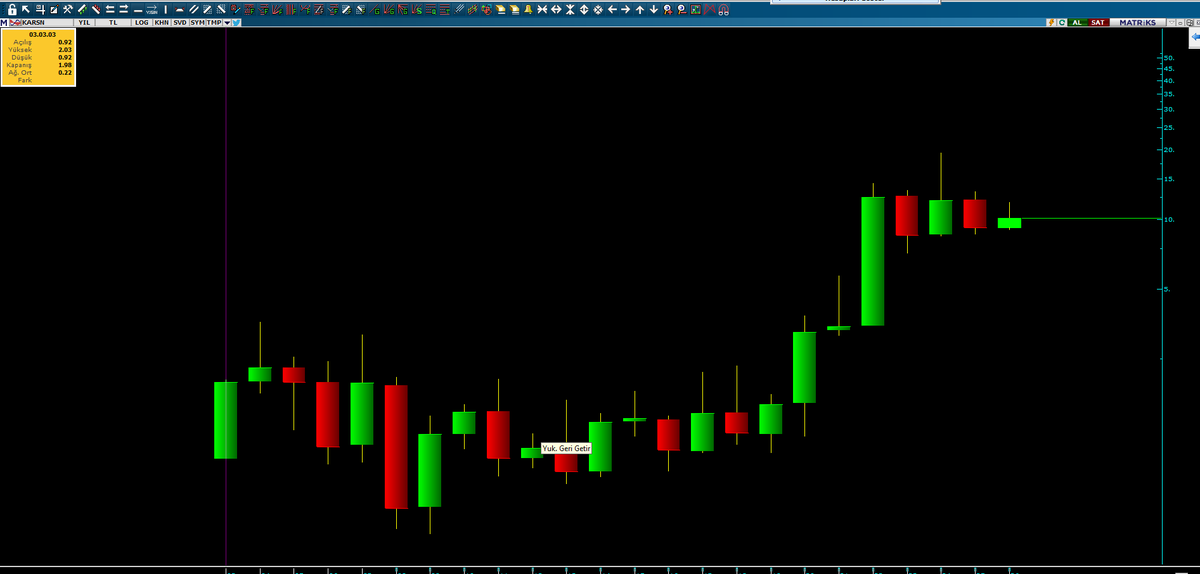Click the magnet snap icon

723,9
